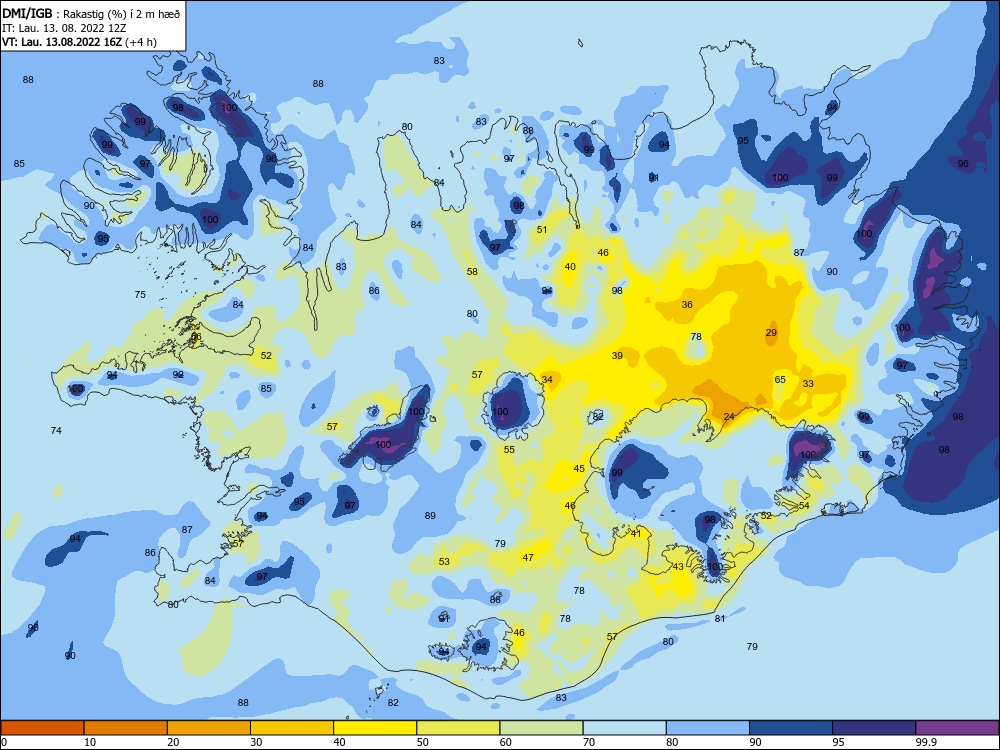1000x750 pixels.
Task: Click the light blue 80–90 legend swatch
Action: click(708, 728)
